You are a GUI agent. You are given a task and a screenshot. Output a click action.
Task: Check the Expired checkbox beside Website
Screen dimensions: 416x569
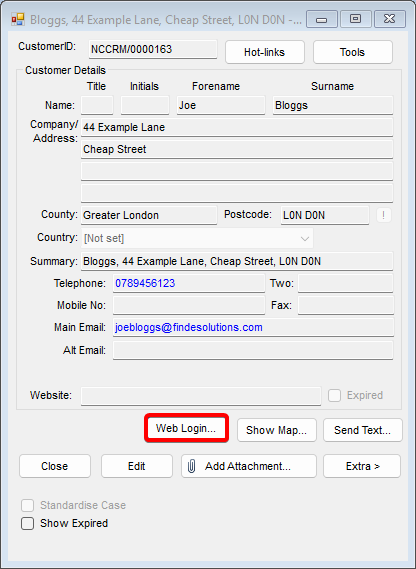coord(334,395)
